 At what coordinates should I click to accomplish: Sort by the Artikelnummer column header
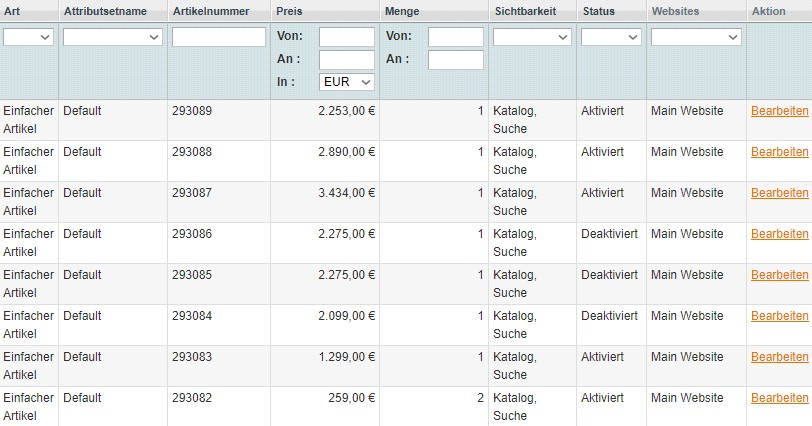211,11
